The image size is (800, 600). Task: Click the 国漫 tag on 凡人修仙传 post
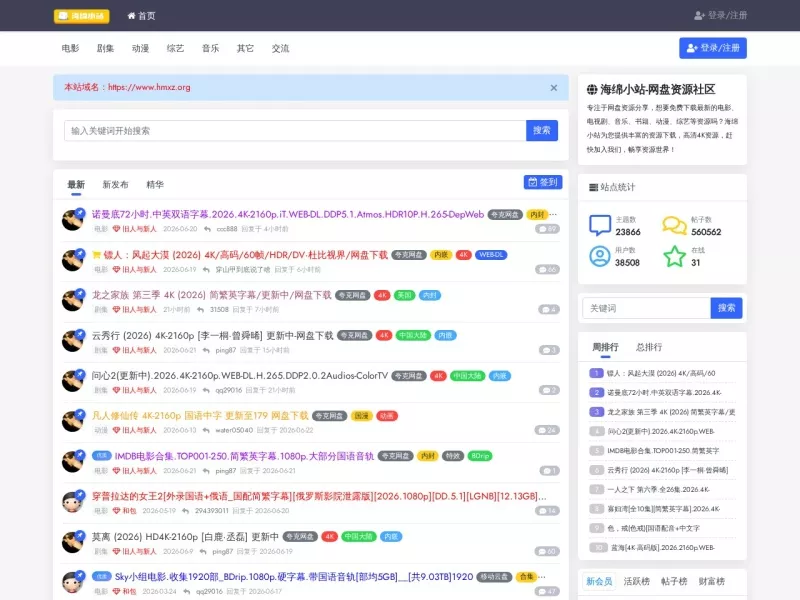click(361, 416)
